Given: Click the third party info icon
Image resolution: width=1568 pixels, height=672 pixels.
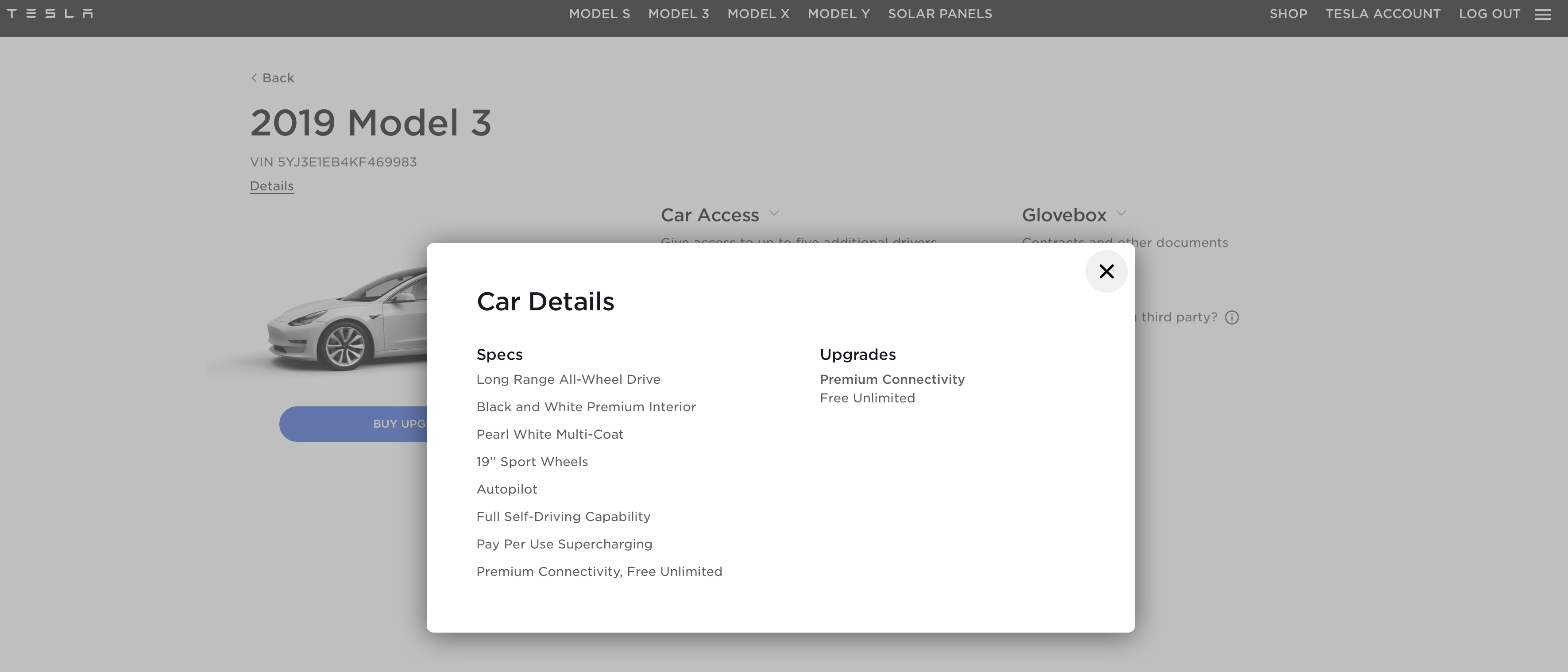Looking at the screenshot, I should [x=1232, y=318].
